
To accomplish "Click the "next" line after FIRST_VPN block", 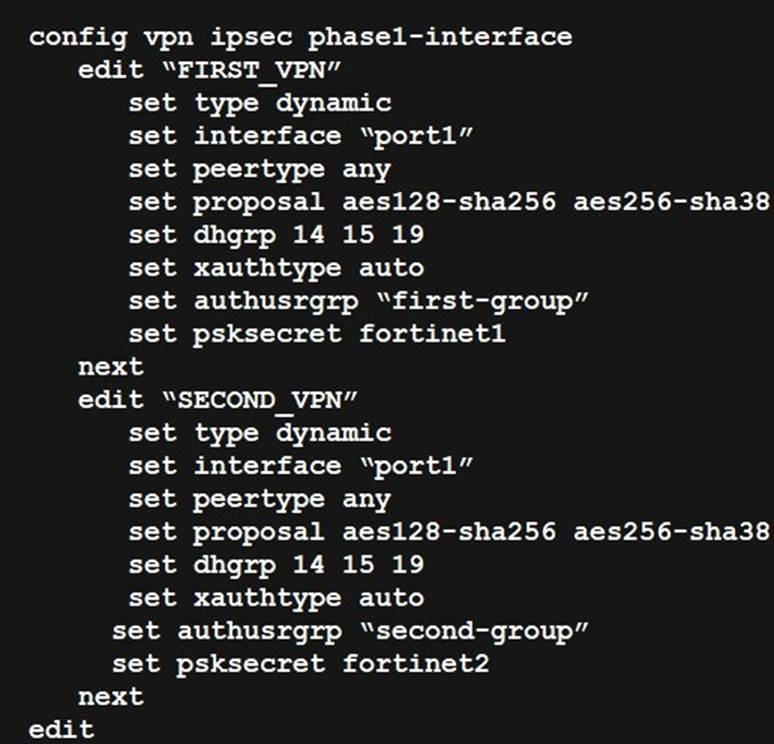I will coord(111,367).
